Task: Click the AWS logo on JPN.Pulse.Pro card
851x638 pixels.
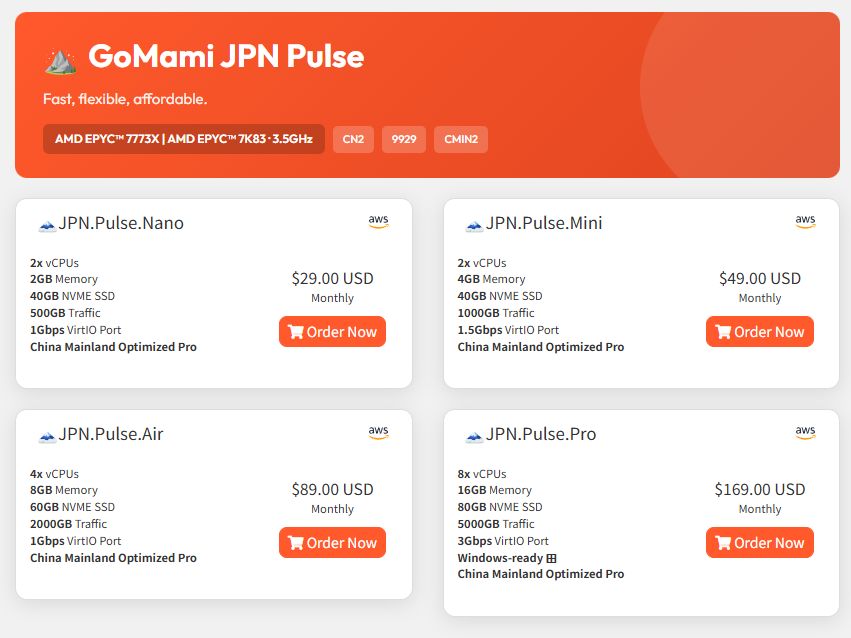Action: [805, 433]
